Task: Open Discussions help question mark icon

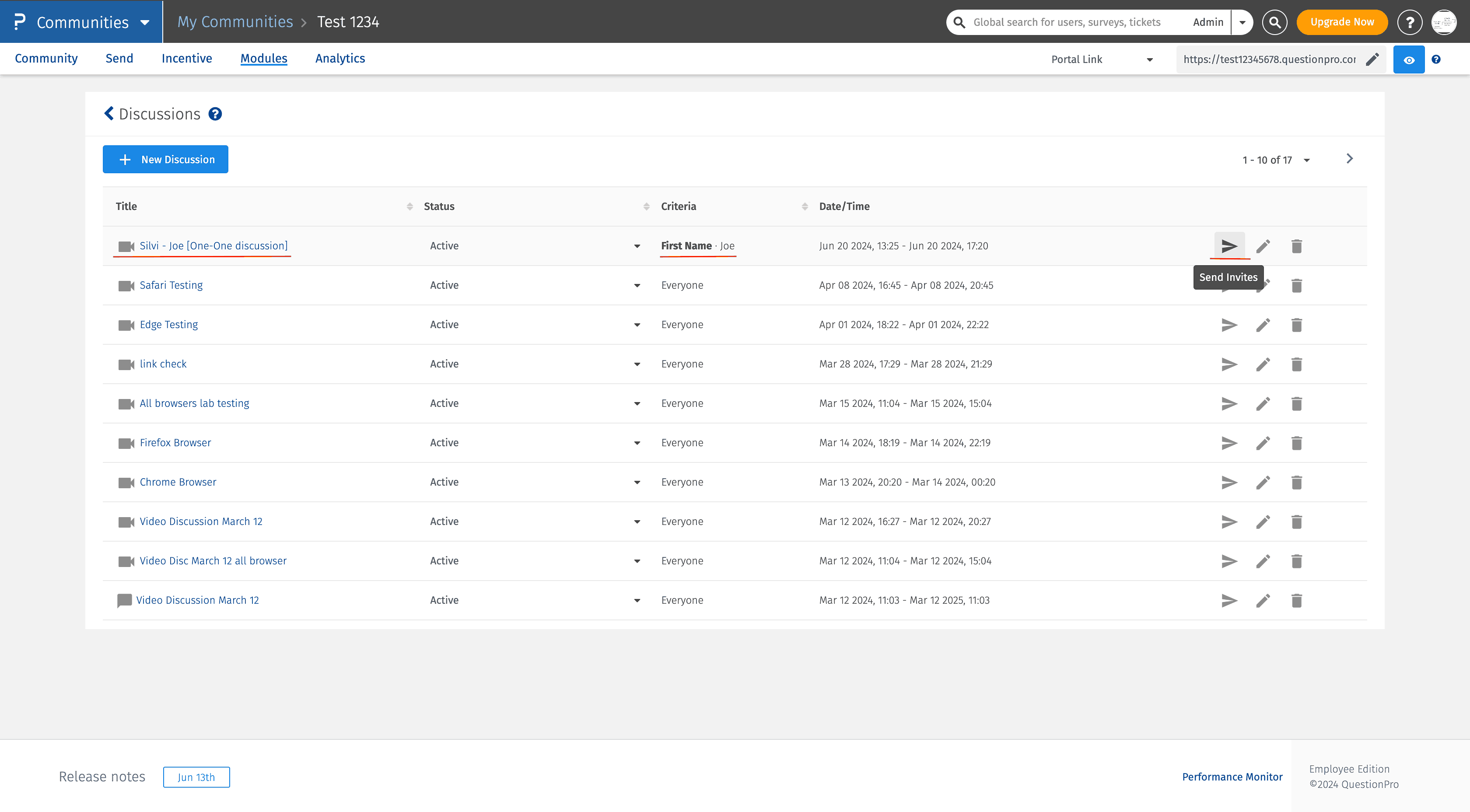Action: 215,114
